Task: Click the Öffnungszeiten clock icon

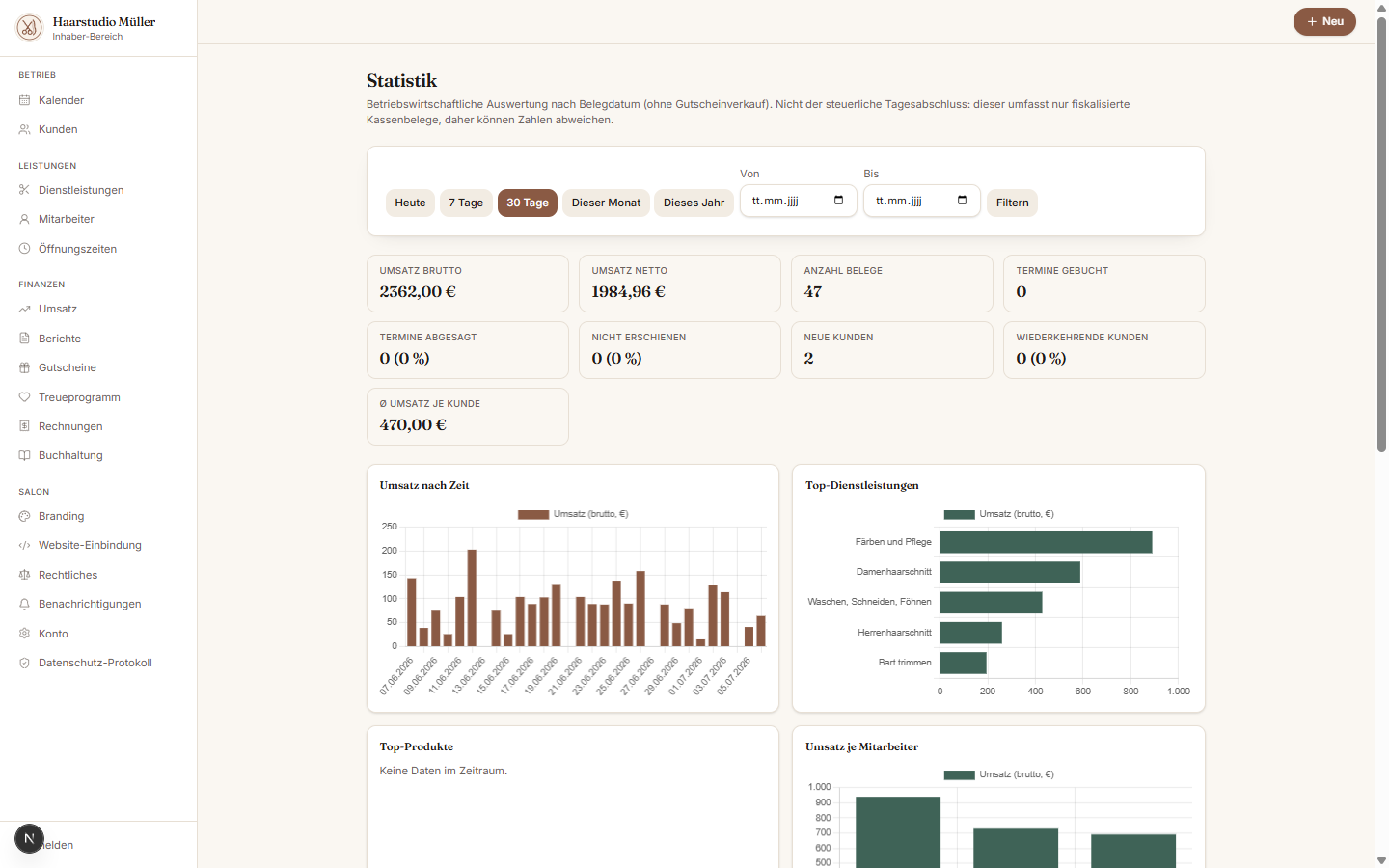Action: coord(25,249)
